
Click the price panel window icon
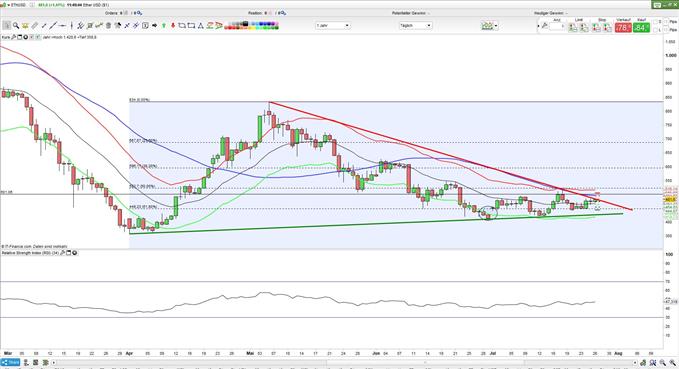[x=19, y=37]
